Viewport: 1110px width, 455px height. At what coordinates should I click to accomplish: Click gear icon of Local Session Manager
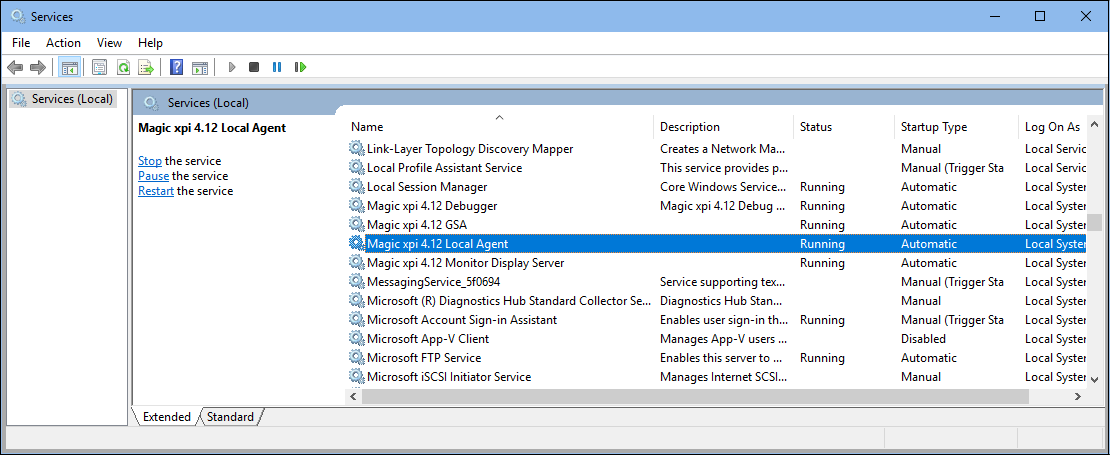(x=356, y=187)
